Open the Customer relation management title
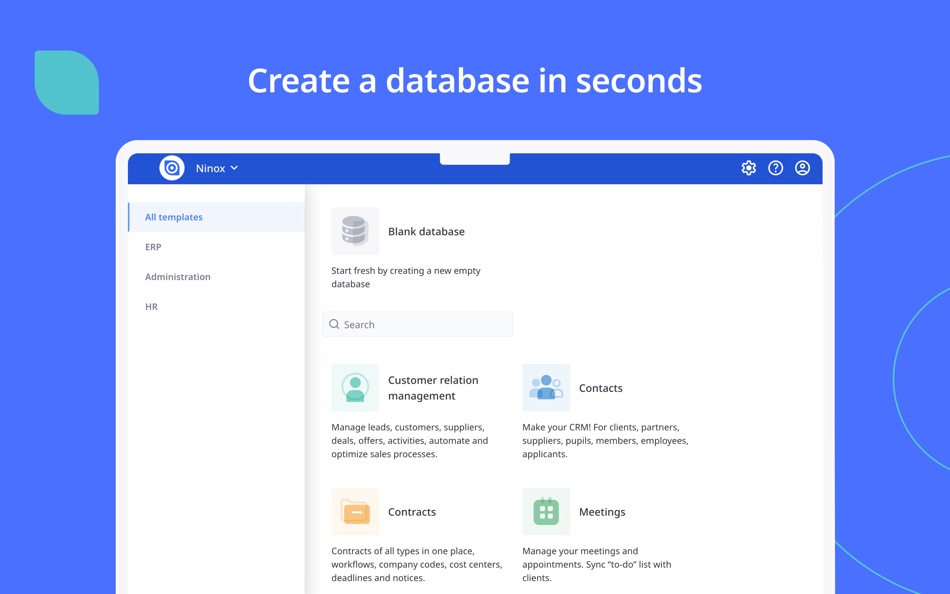Image resolution: width=950 pixels, height=594 pixels. 433,388
